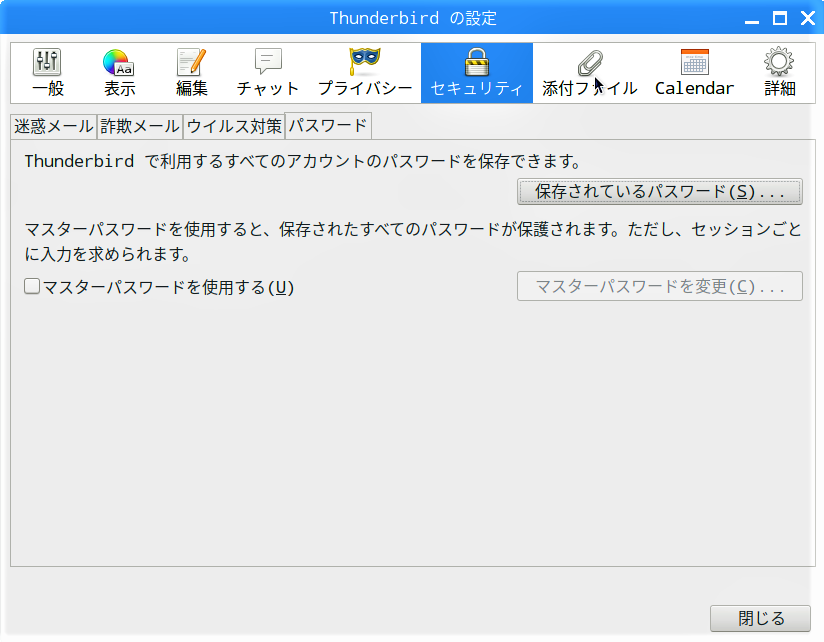The image size is (824, 642).
Task: Click マスターパスワードを変更(C)... button
Action: 660,286
